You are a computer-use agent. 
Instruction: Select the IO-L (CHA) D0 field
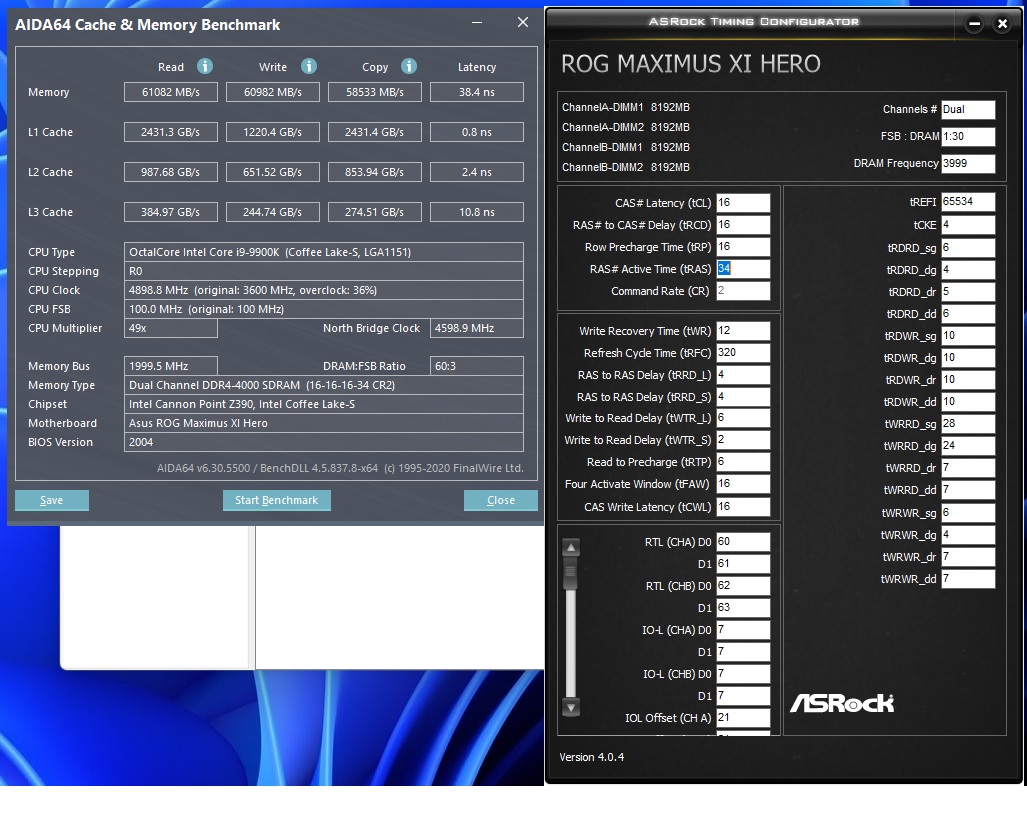click(x=743, y=630)
